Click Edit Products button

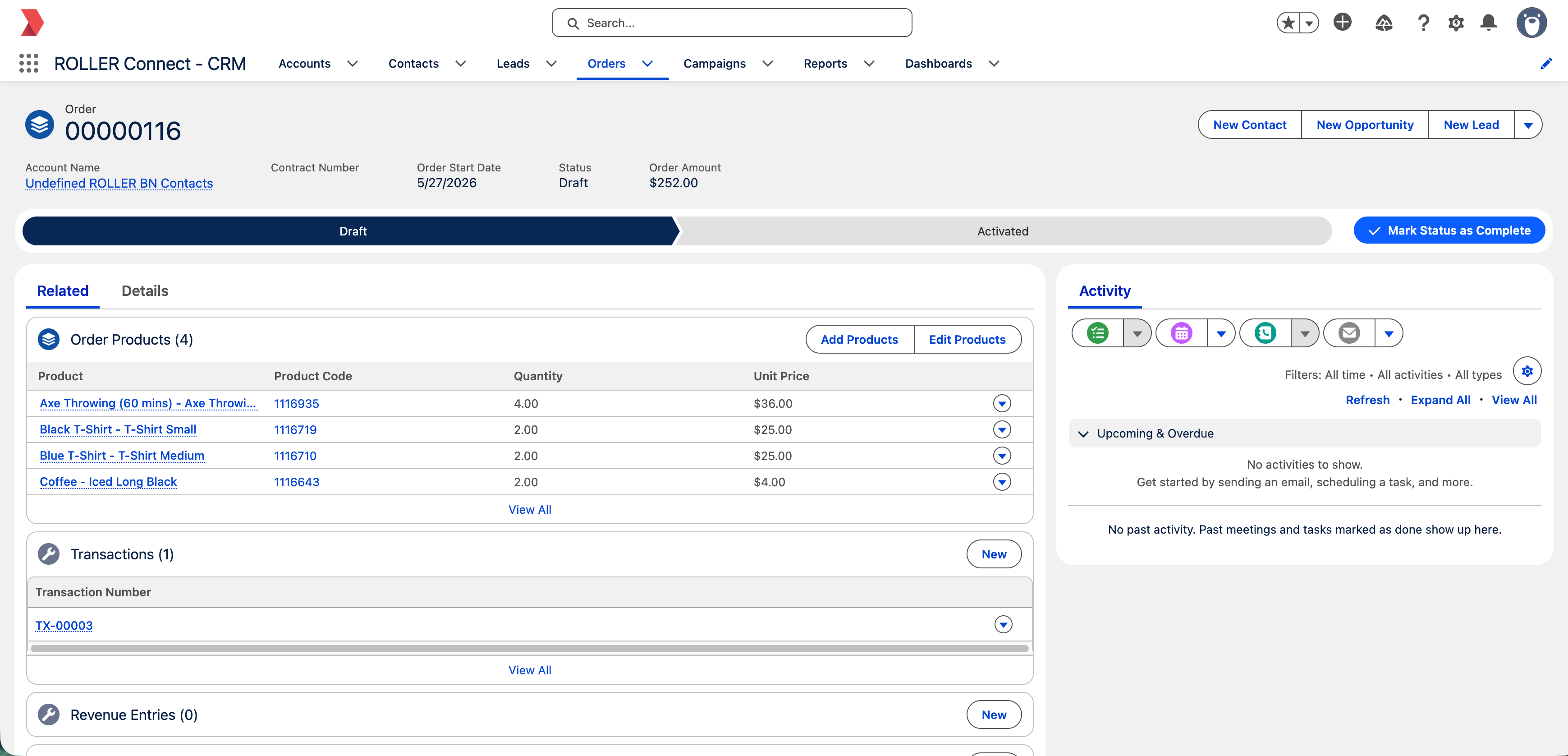[967, 339]
